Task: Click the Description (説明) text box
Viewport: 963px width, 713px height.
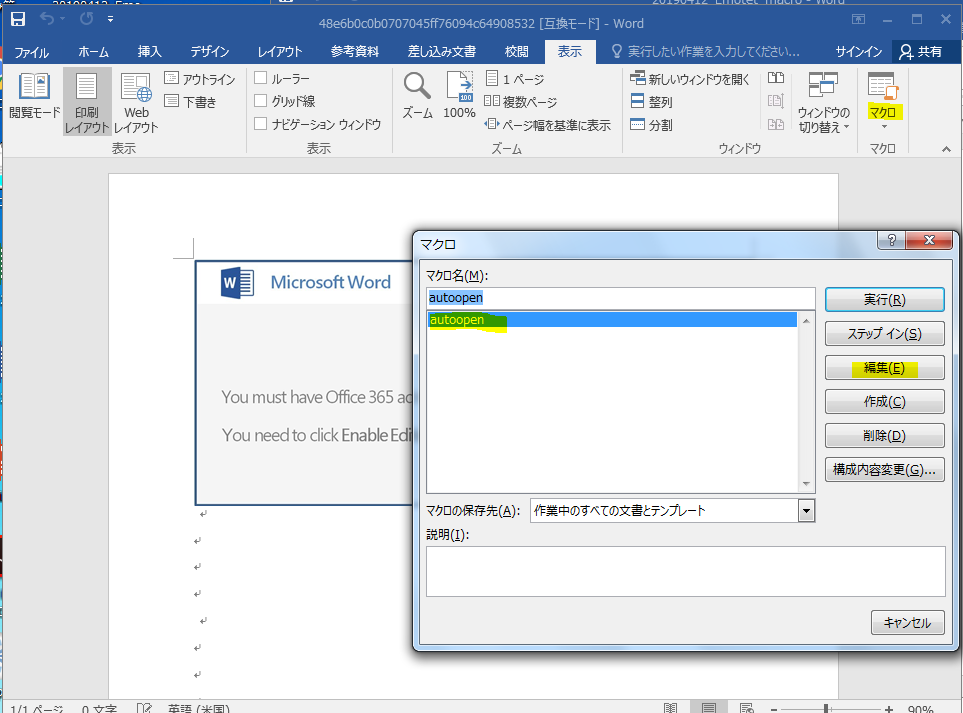Action: coord(685,571)
